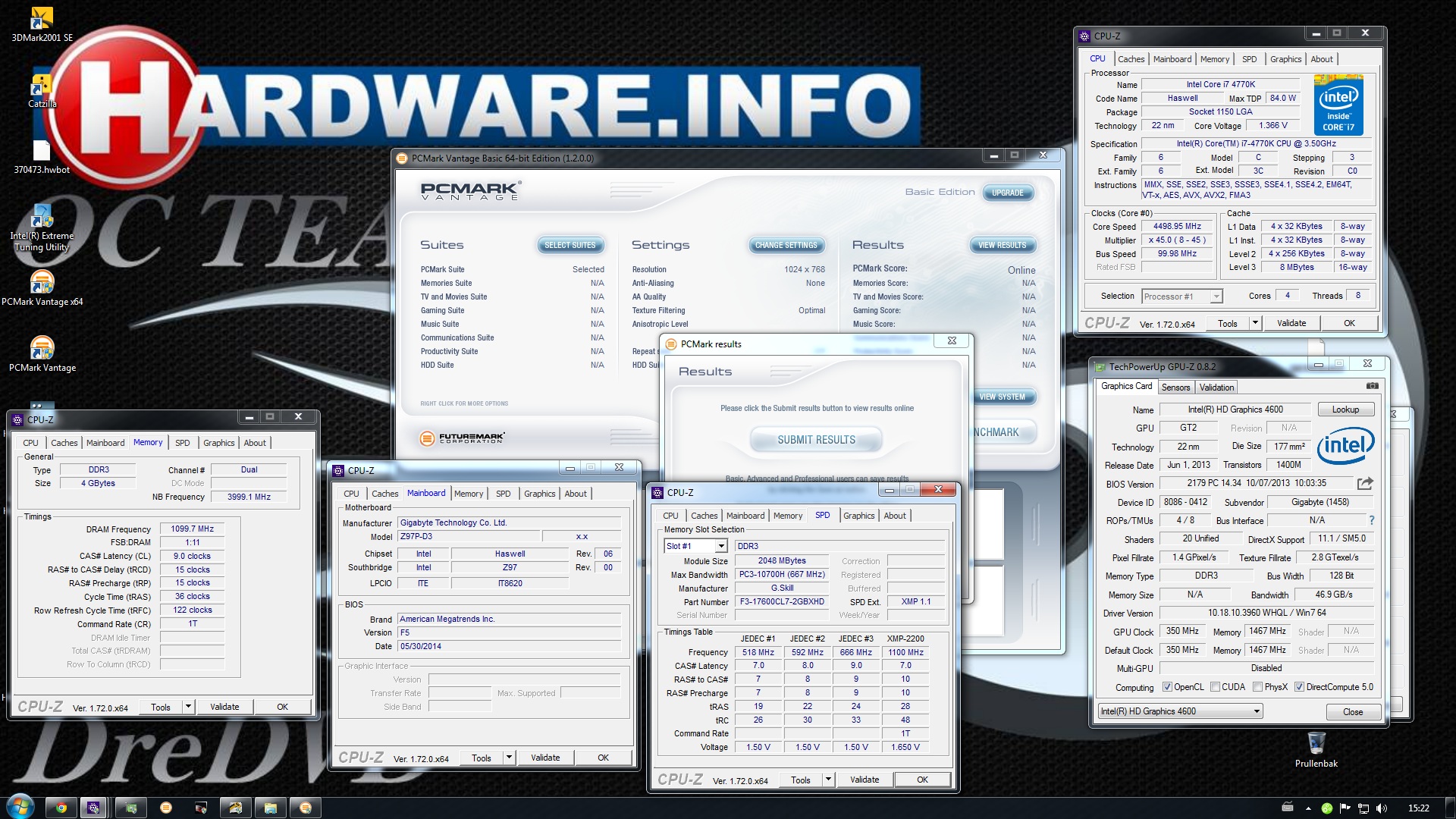Screen dimensions: 1456x819
Task: Open the Processor #1 selection dropdown
Action: tap(1181, 297)
